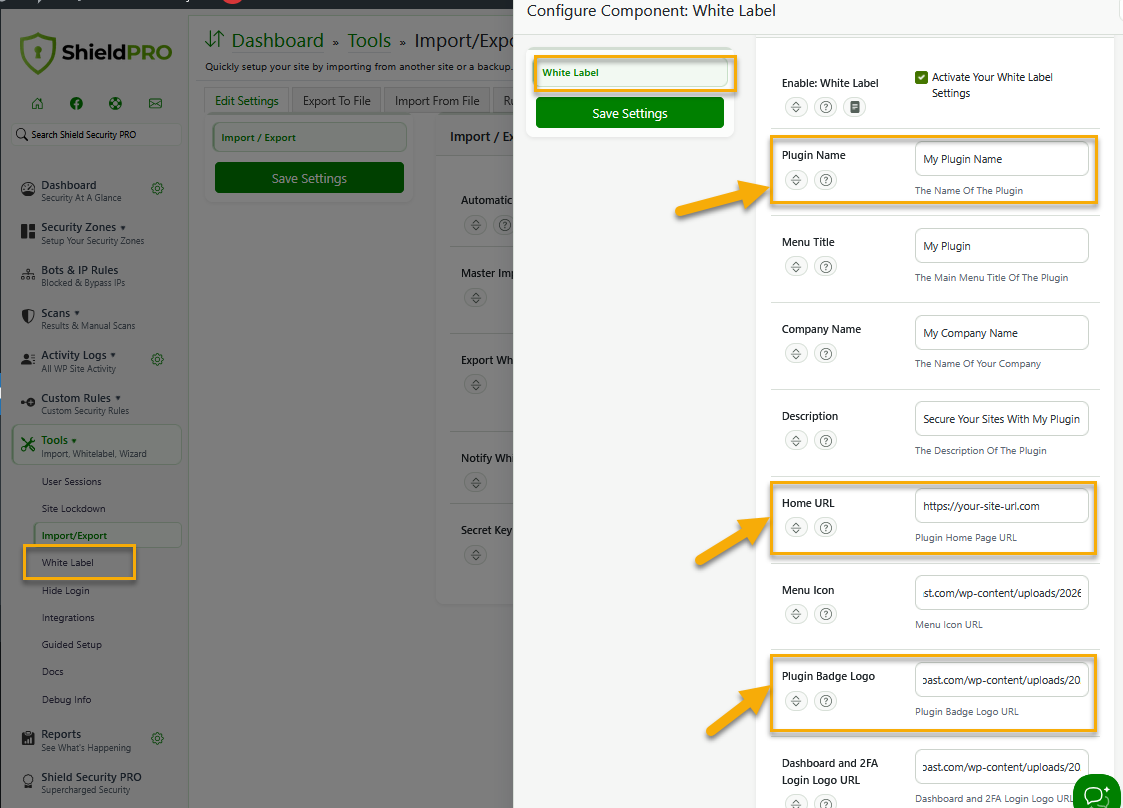Open ShieldPRO home via the house icon
Image resolution: width=1123 pixels, height=808 pixels.
coord(37,103)
